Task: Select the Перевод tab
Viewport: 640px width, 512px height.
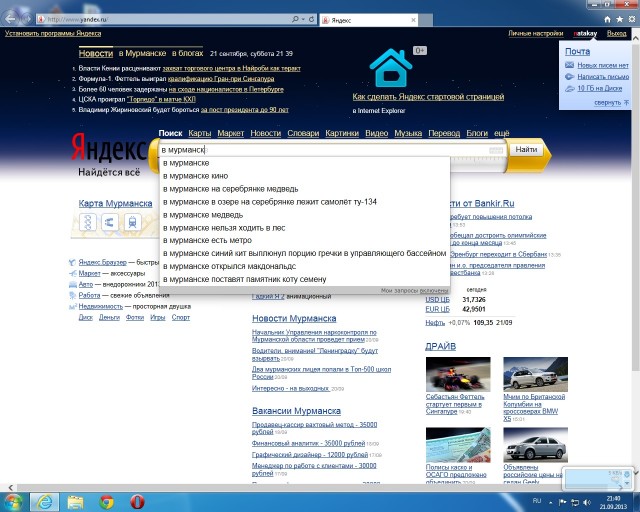Action: click(444, 133)
